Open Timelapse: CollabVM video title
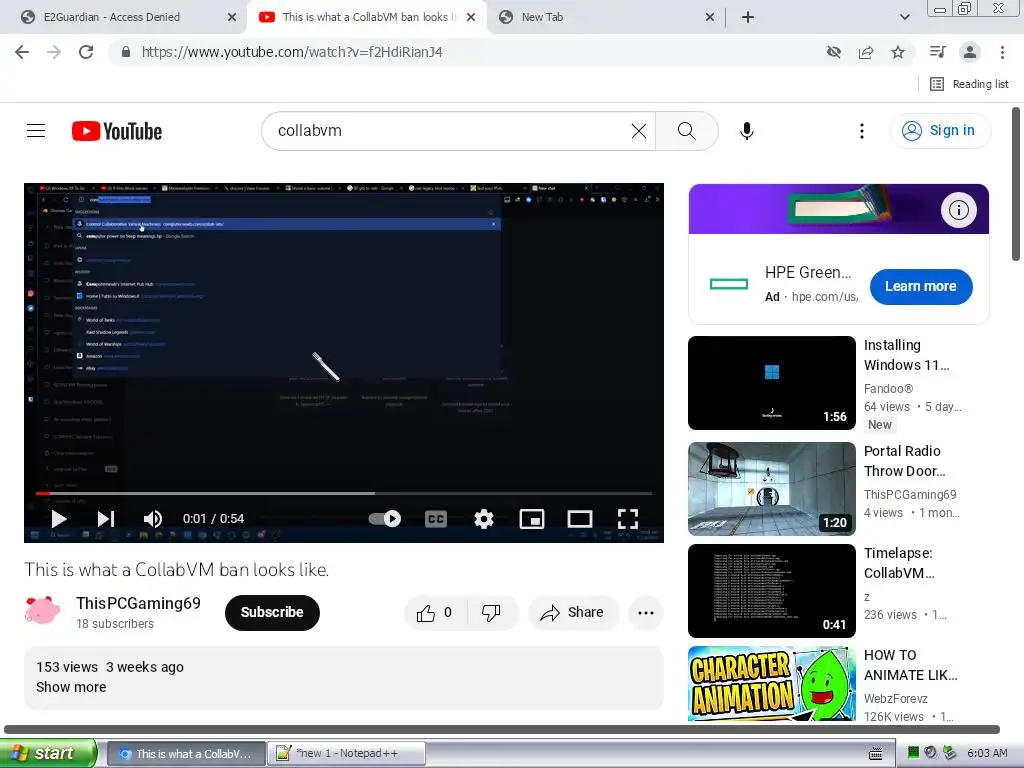Image resolution: width=1024 pixels, height=768 pixels. pyautogui.click(x=899, y=563)
